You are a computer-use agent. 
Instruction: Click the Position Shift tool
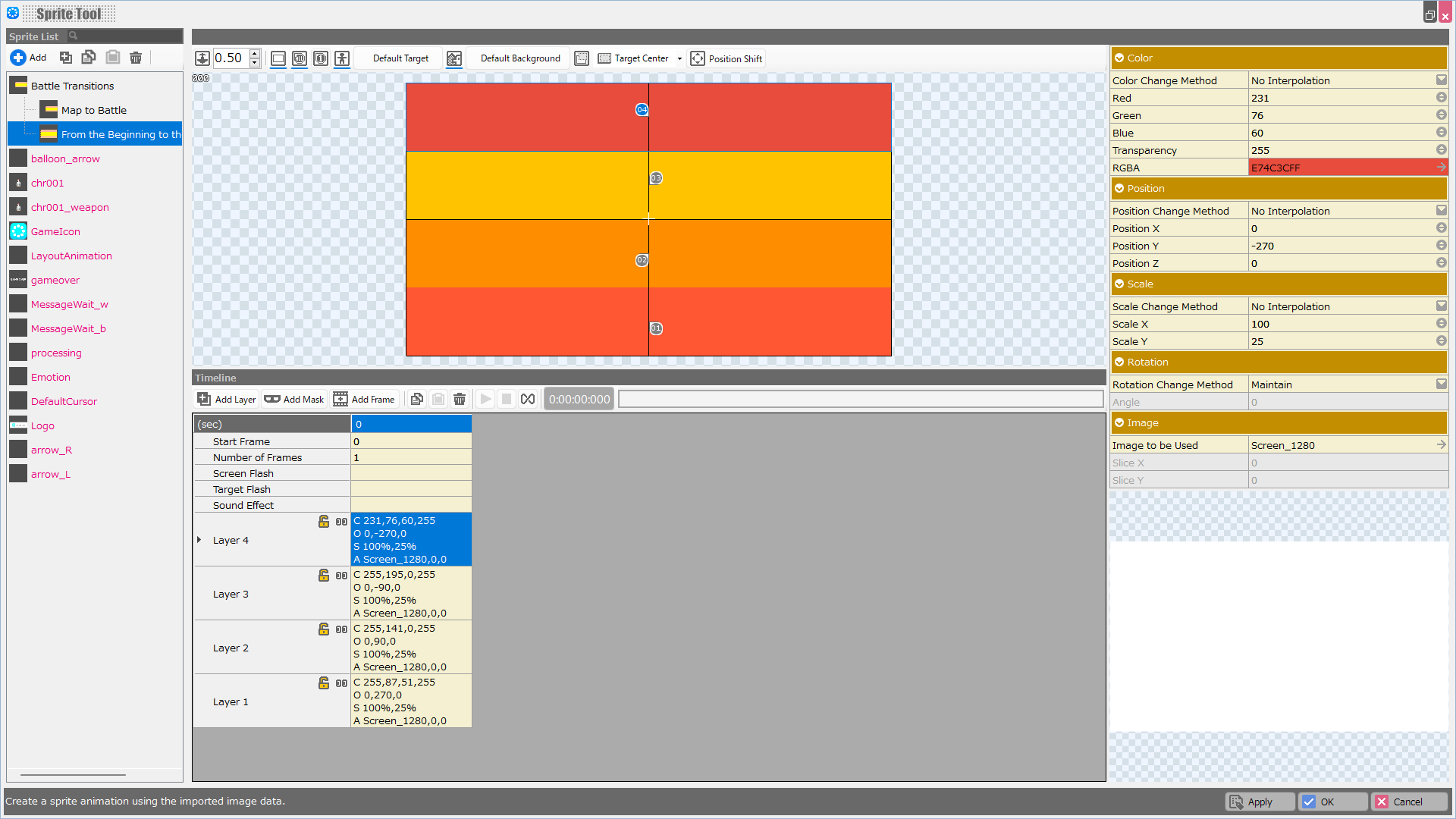726,58
